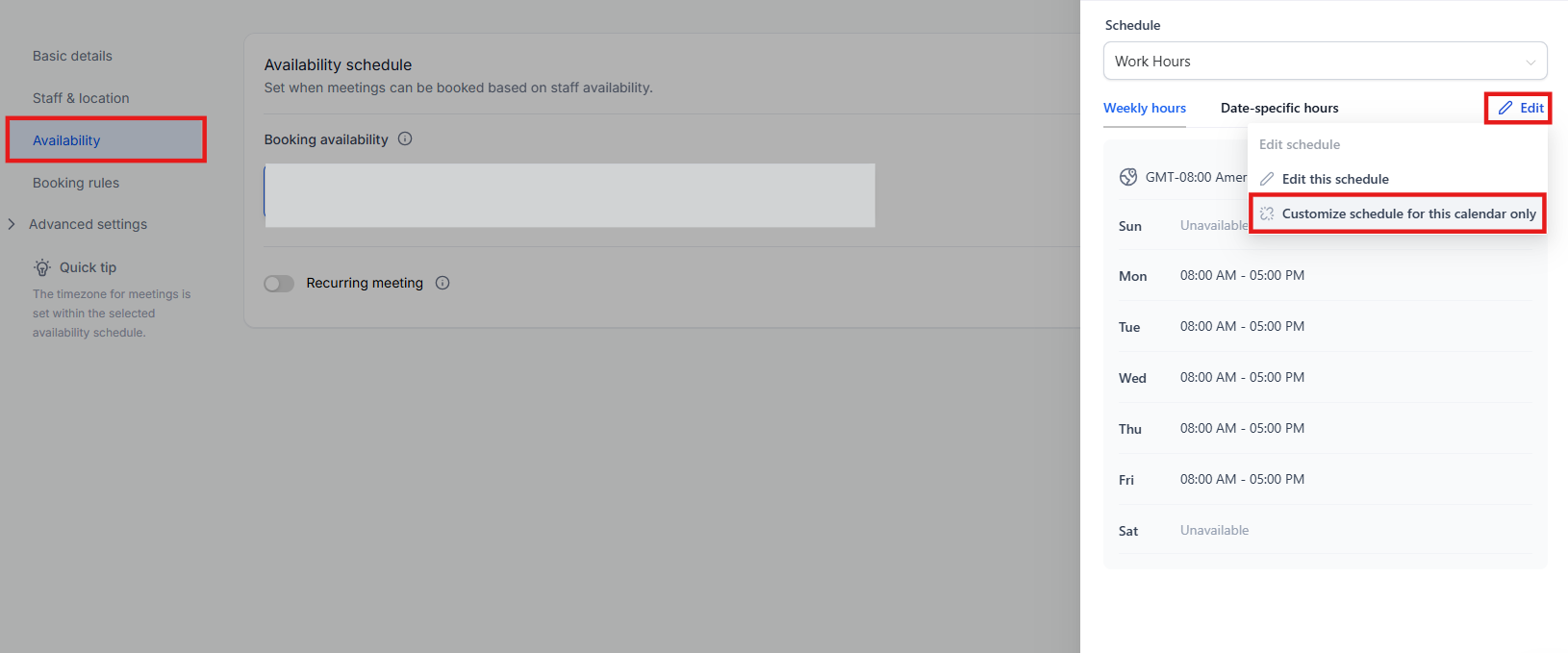Select Availability in the sidebar
The height and width of the screenshot is (653, 1568).
click(66, 140)
